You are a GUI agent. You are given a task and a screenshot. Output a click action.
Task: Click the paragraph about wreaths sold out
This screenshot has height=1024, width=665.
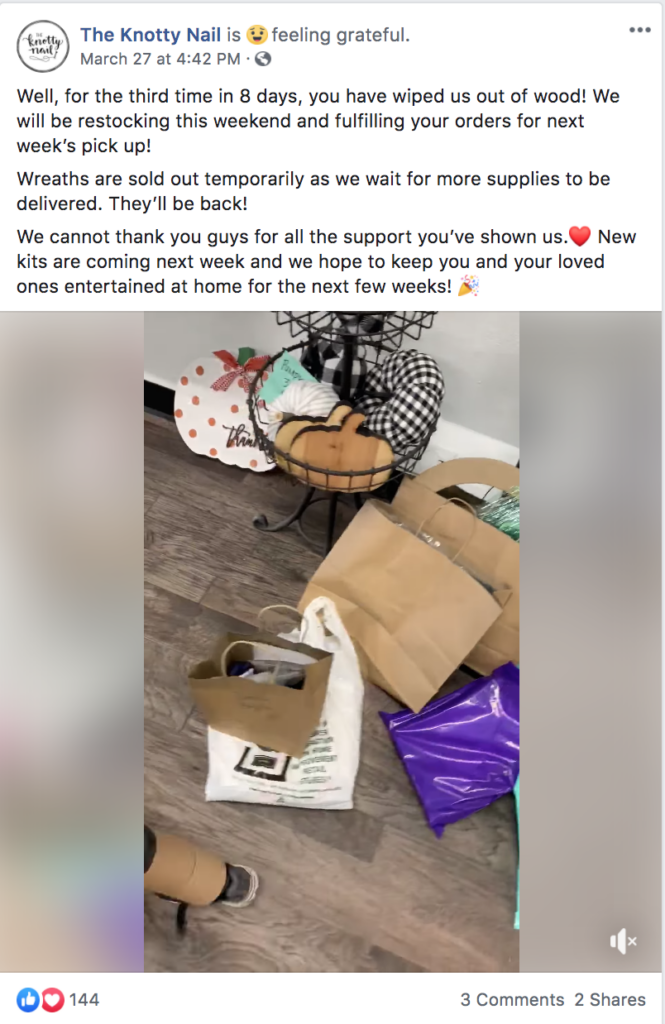314,191
